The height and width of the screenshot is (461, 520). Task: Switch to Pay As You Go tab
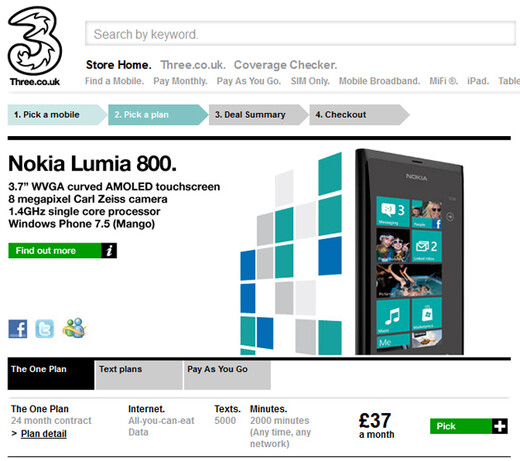click(227, 375)
